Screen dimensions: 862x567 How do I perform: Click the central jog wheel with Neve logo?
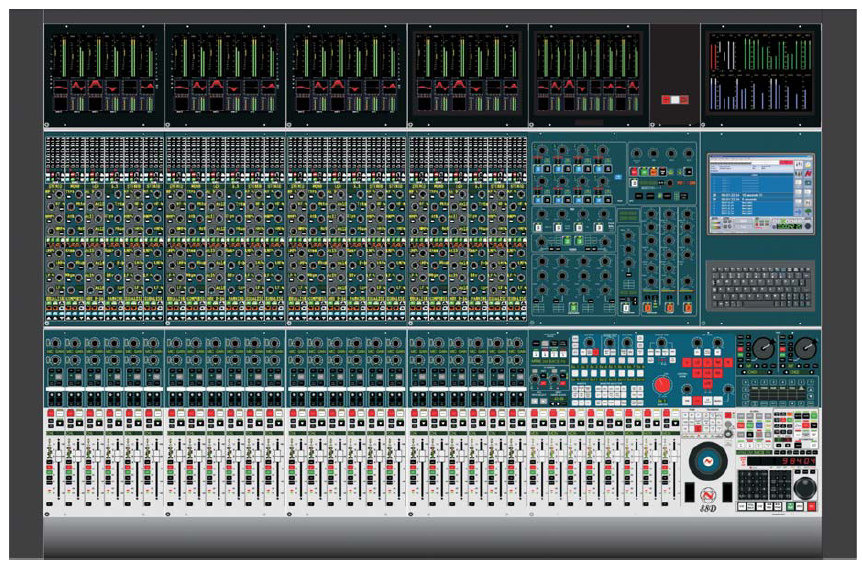[708, 461]
